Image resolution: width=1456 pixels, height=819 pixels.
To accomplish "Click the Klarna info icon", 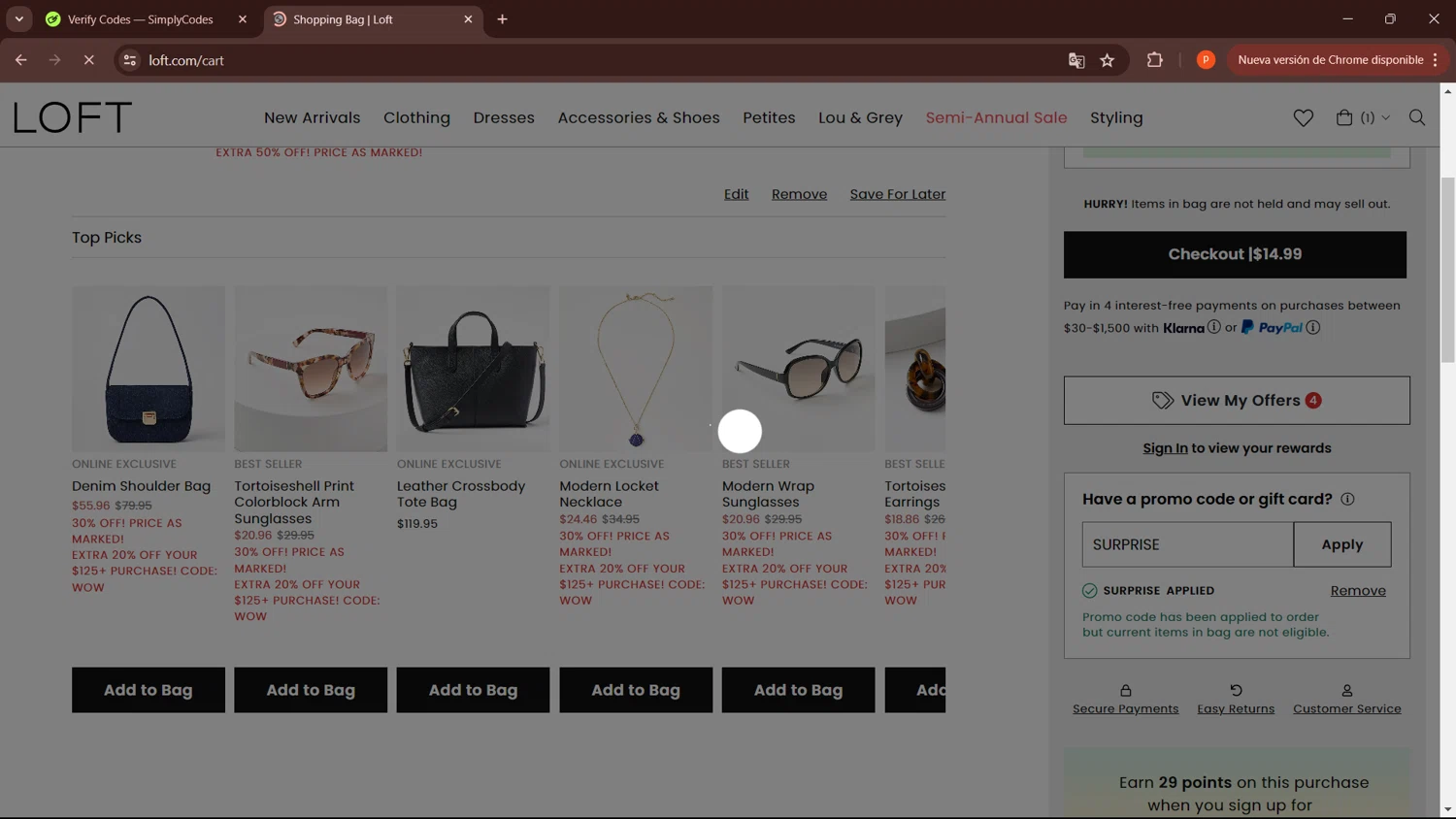I will pos(1213,327).
